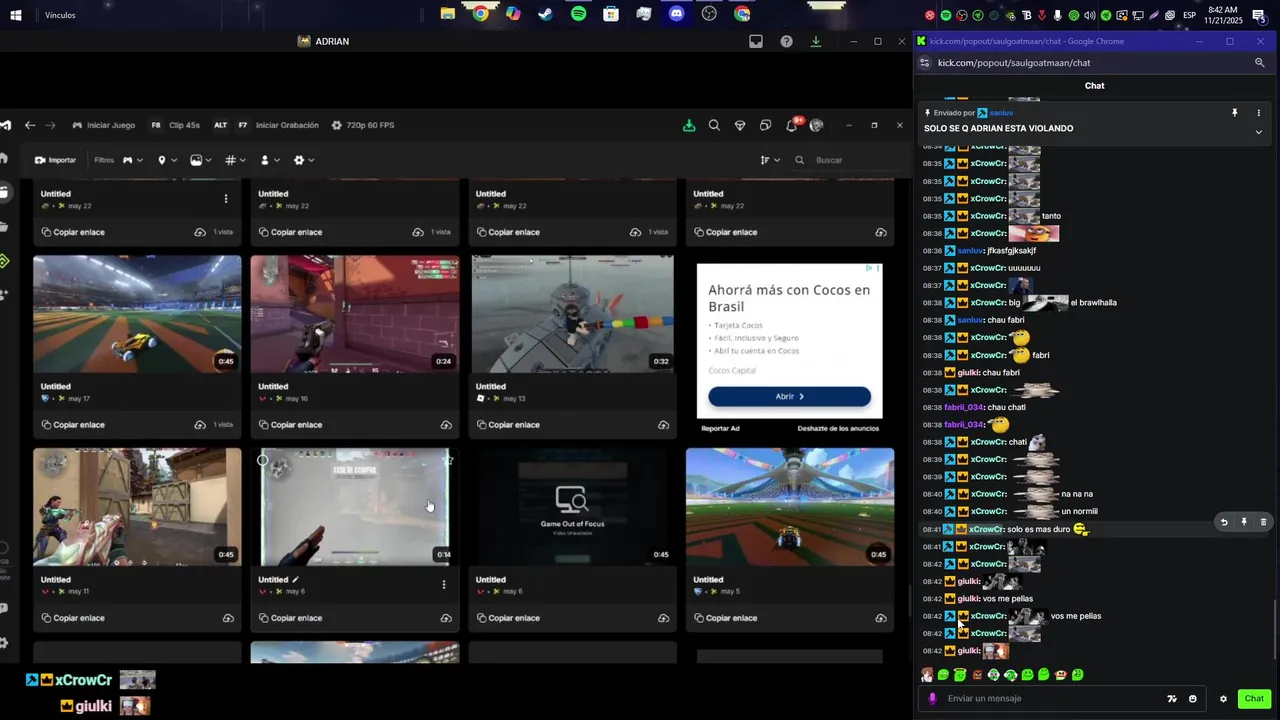The image size is (1280, 720).
Task: Open three-dot menu on the hovered may 6 clip
Action: 444,584
